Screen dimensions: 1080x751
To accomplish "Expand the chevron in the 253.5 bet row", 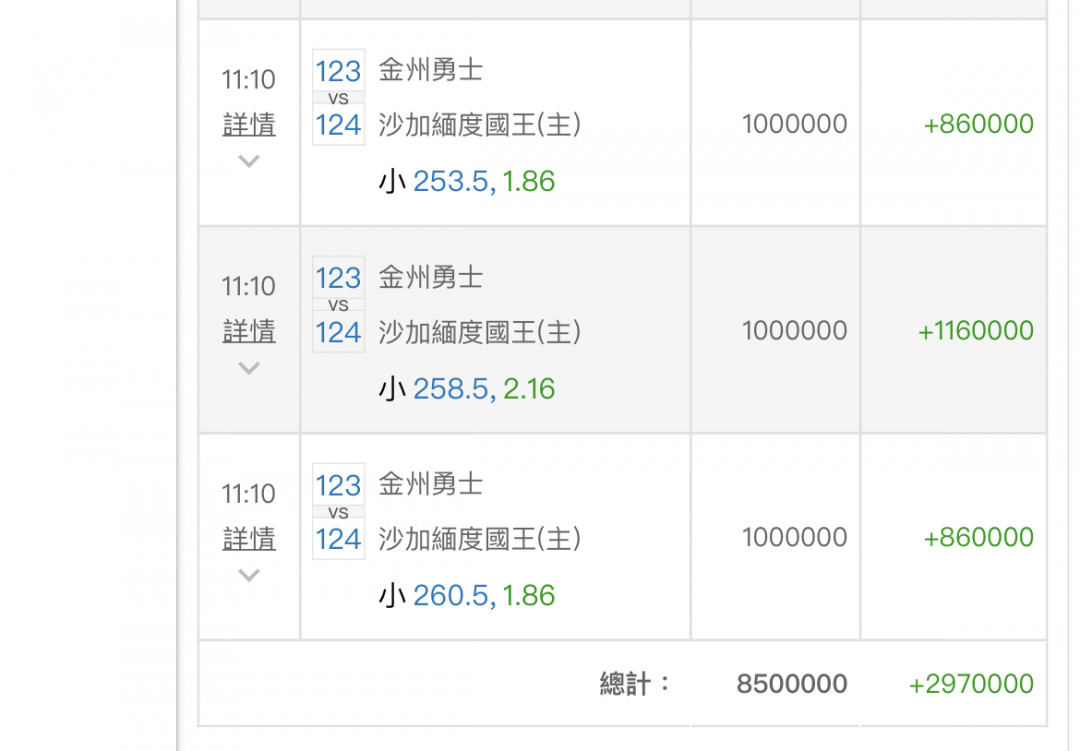I will click(x=249, y=161).
